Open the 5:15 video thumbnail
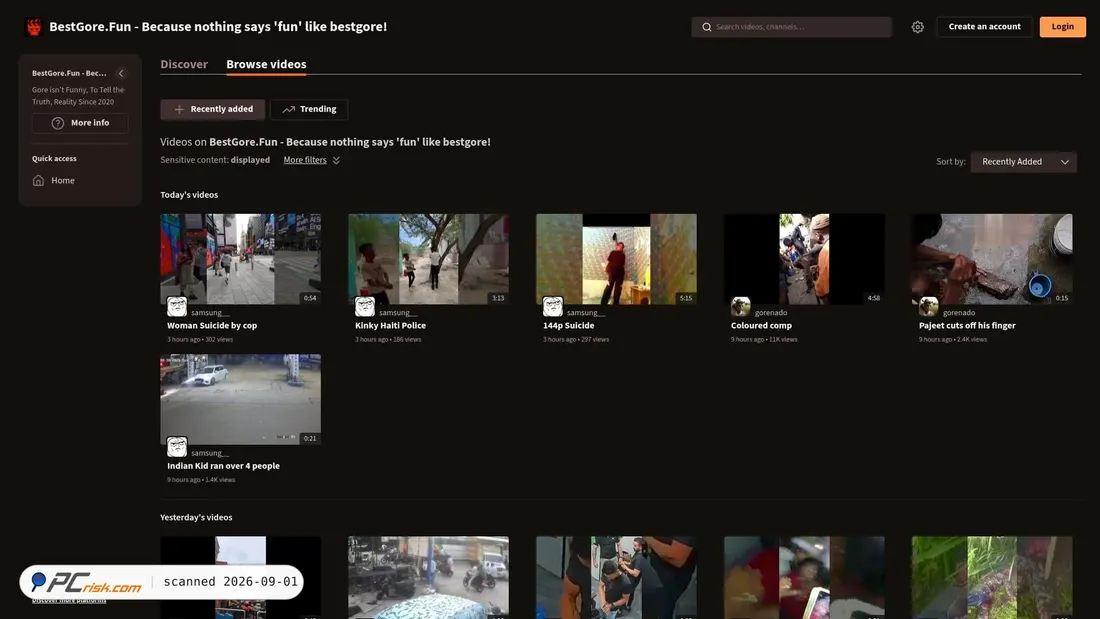 [617, 259]
